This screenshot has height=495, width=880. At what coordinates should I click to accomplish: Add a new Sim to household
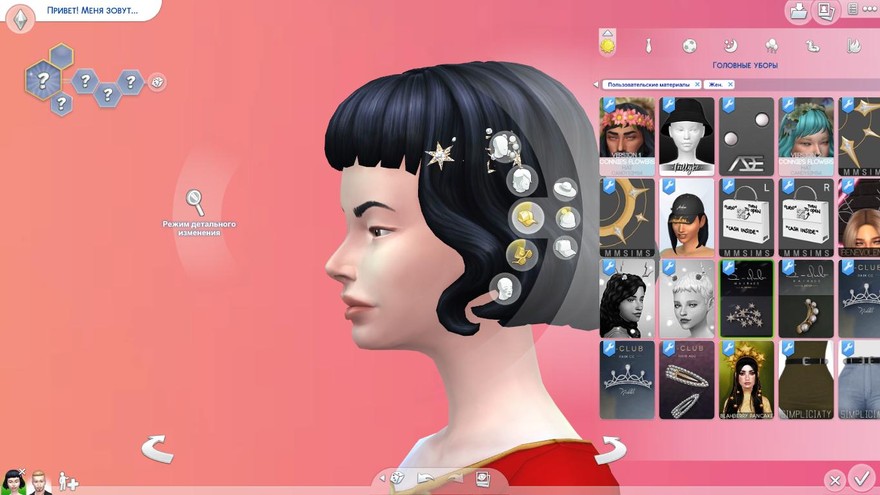[x=68, y=482]
